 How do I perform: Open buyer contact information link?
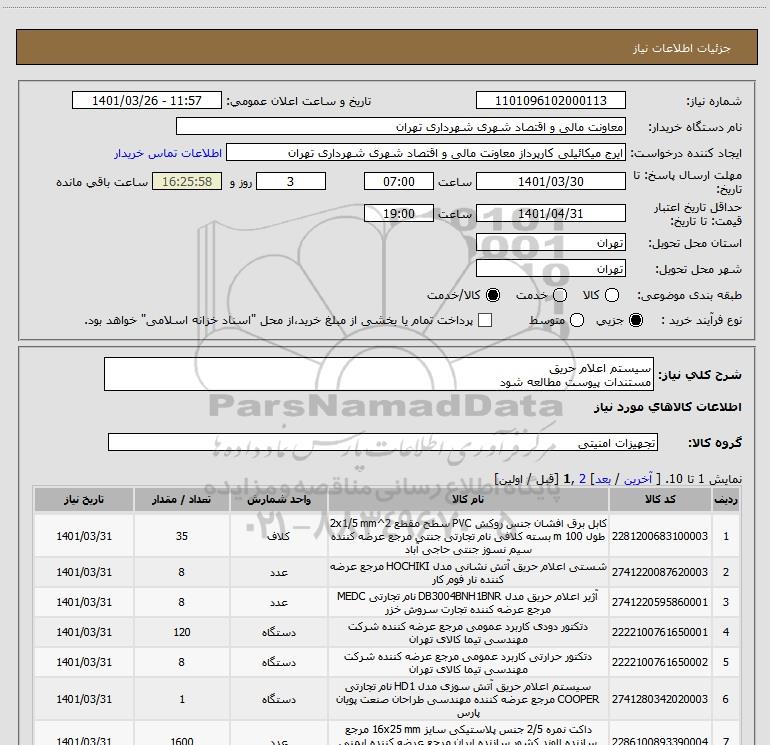click(168, 153)
